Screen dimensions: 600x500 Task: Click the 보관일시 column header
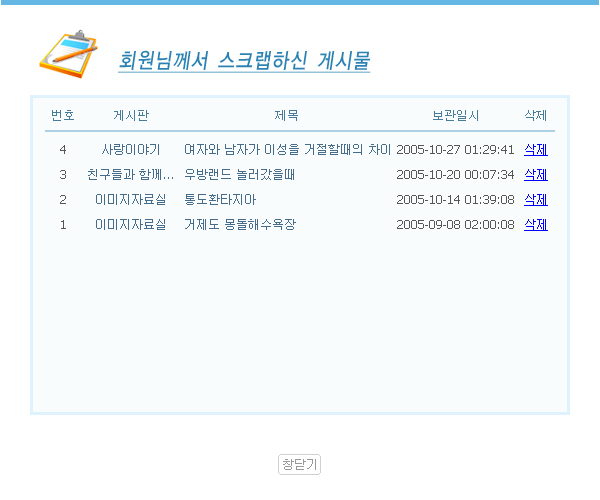point(455,115)
